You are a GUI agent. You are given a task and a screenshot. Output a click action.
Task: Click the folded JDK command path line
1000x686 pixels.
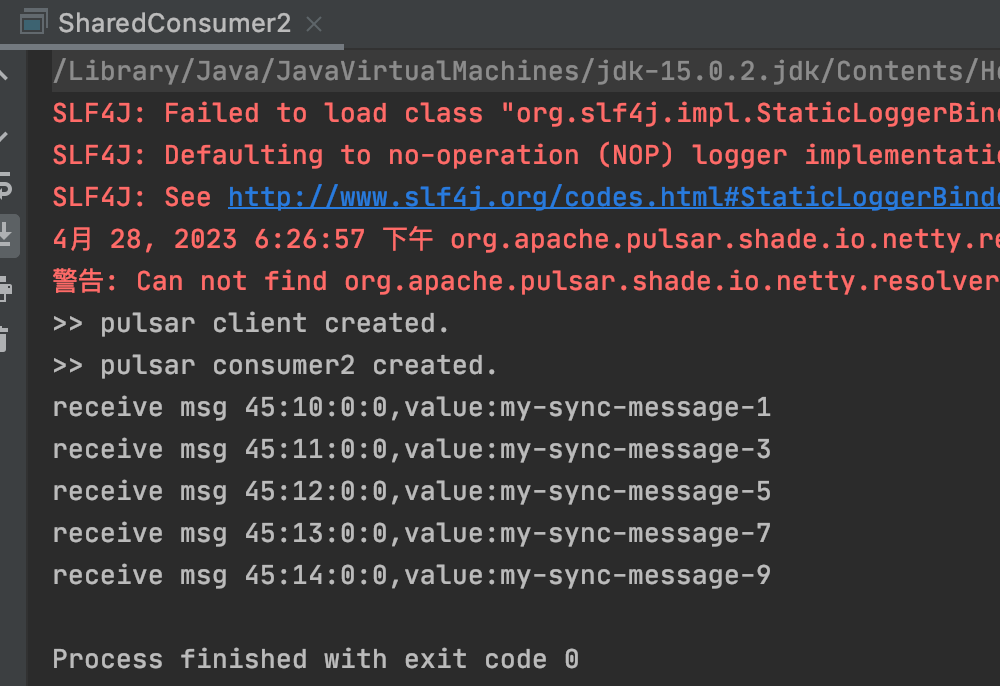pyautogui.click(x=526, y=71)
